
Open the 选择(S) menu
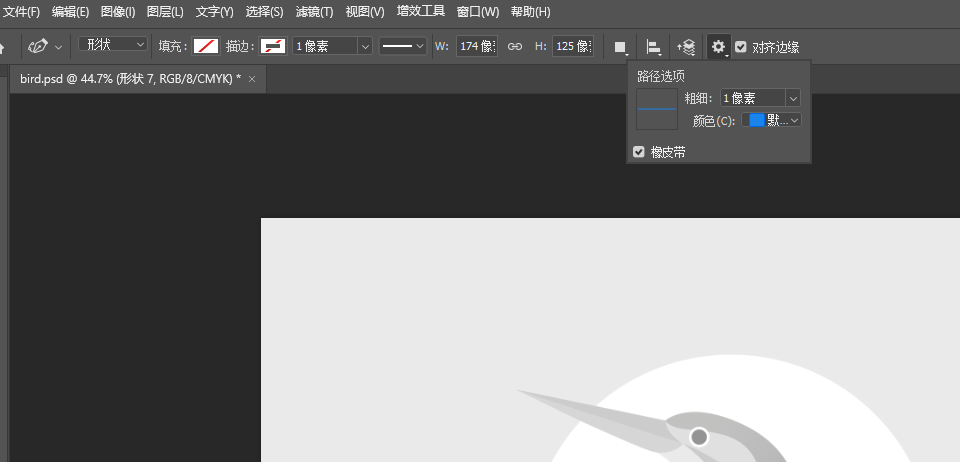coord(264,12)
